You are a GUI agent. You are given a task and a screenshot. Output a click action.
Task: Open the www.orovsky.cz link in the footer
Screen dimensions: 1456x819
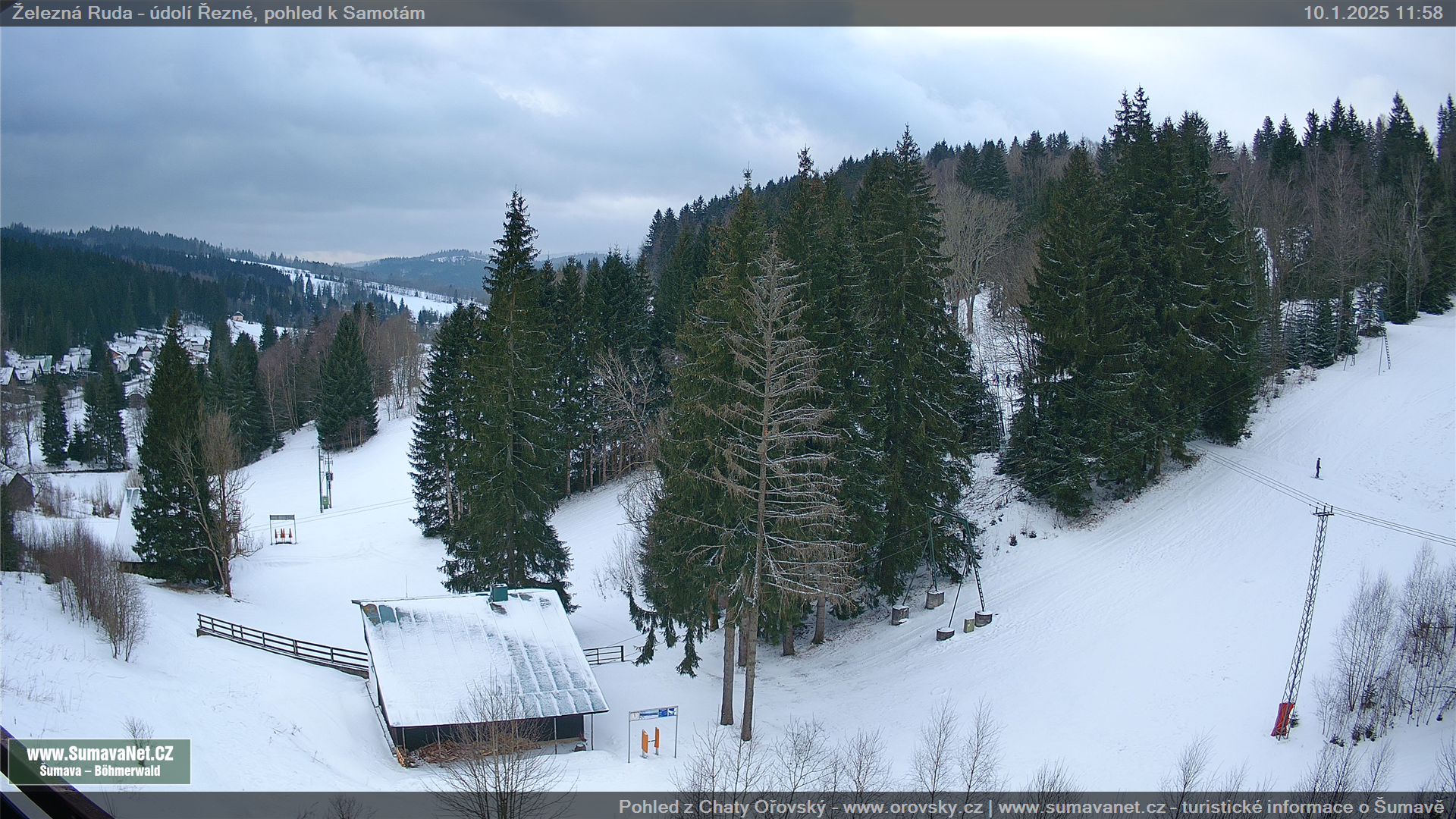(912, 807)
